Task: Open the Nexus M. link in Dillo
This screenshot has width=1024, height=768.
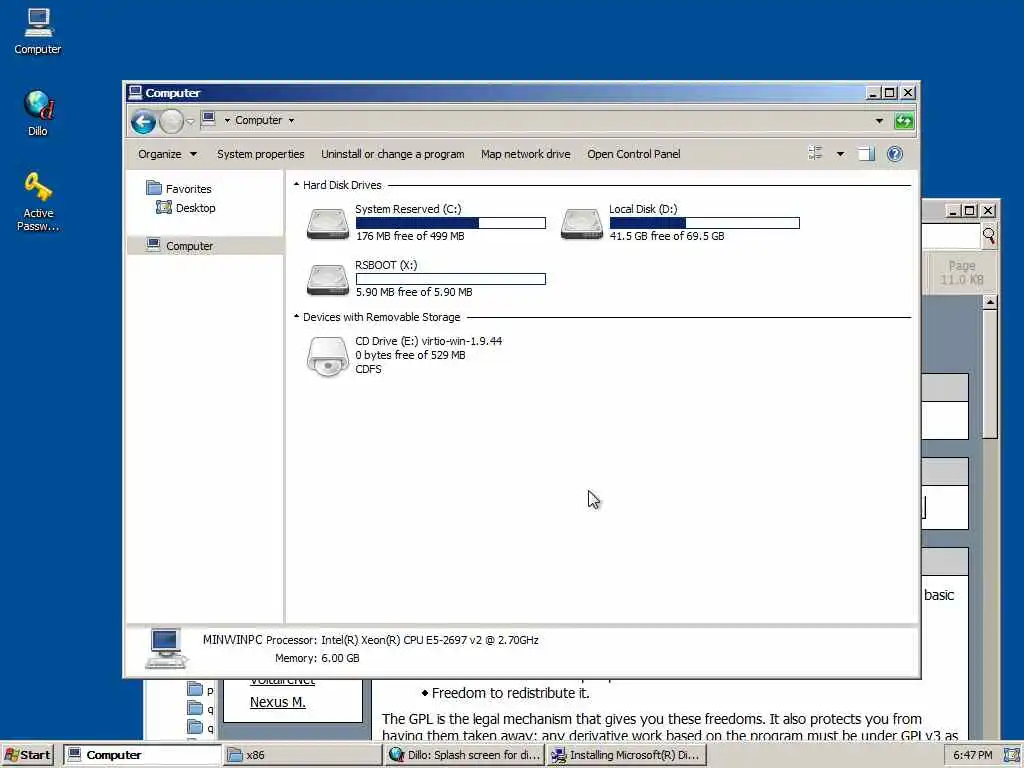Action: tap(278, 702)
